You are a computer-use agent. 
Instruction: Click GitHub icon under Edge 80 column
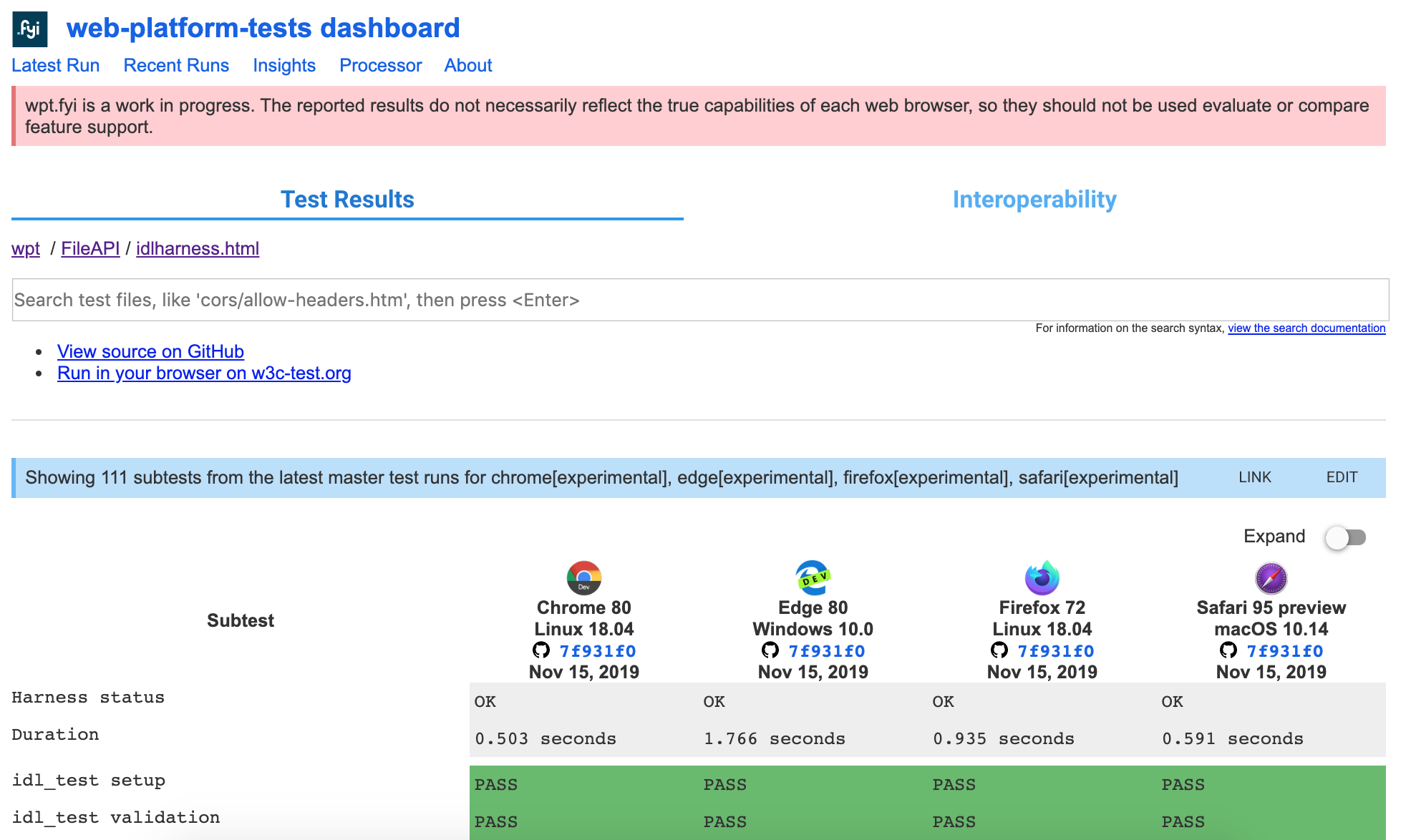[x=770, y=650]
